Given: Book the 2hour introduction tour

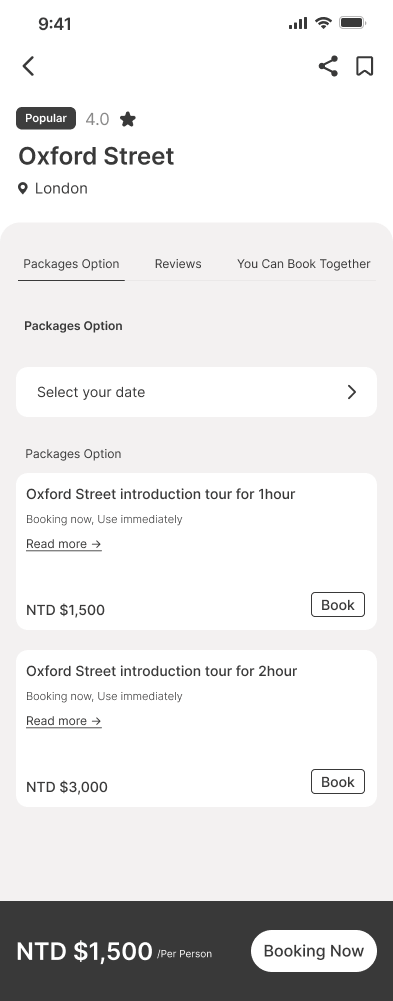Looking at the screenshot, I should pyautogui.click(x=337, y=781).
